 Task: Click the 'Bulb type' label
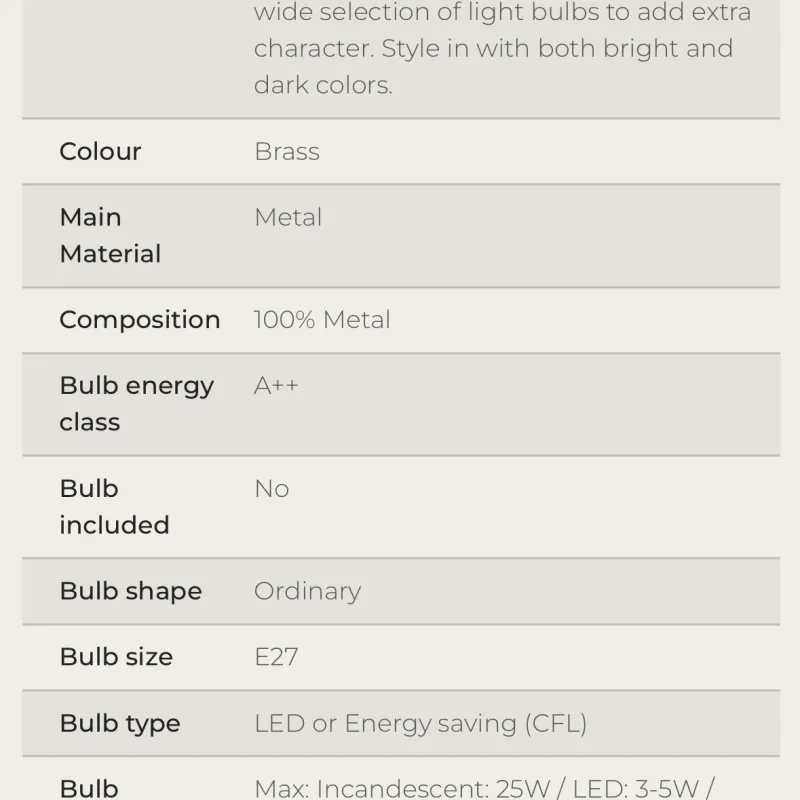(x=120, y=724)
